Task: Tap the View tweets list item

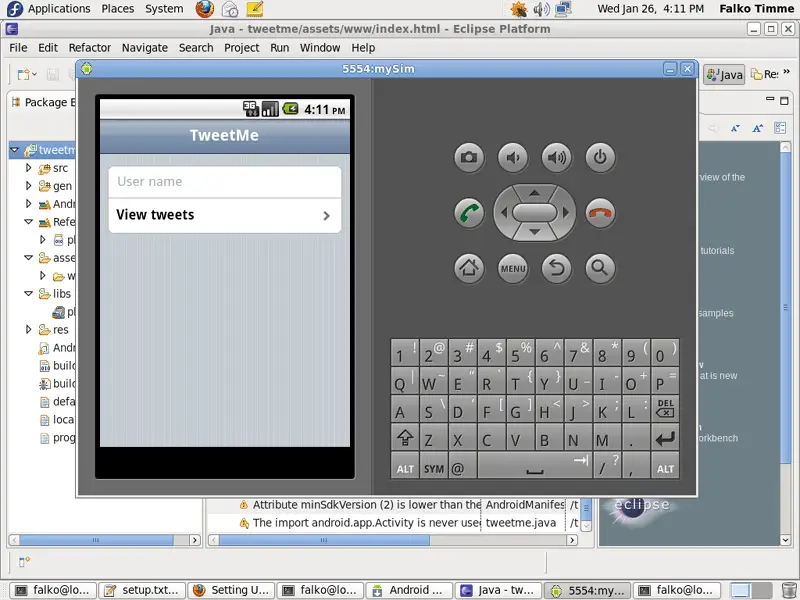Action: 224,215
